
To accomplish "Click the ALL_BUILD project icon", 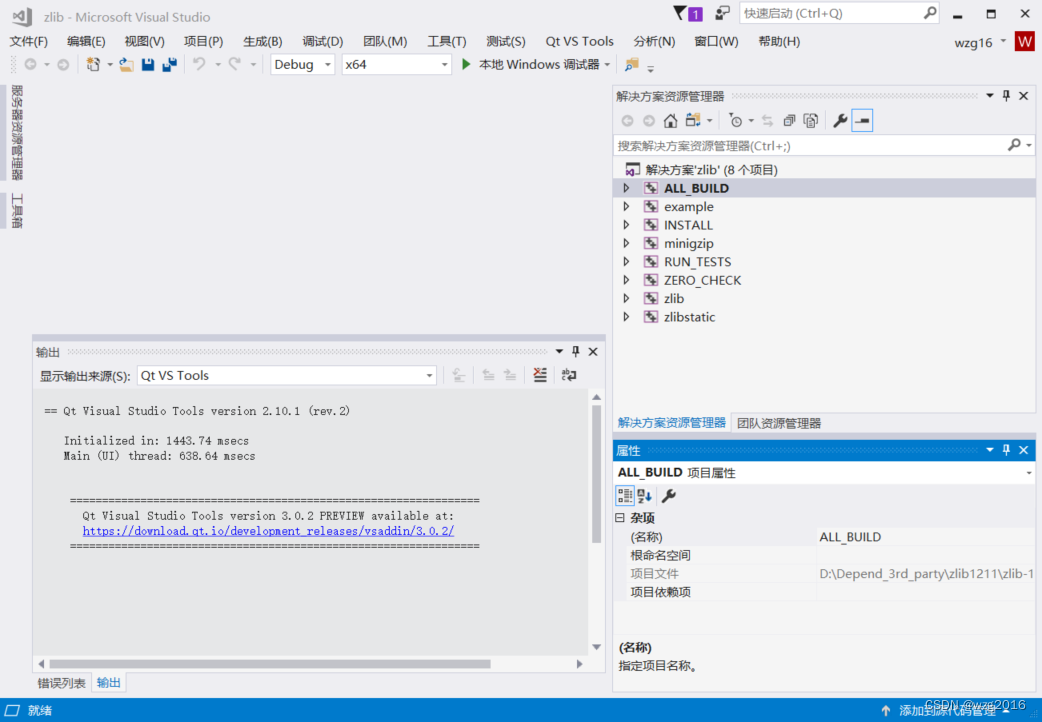I will click(x=651, y=188).
